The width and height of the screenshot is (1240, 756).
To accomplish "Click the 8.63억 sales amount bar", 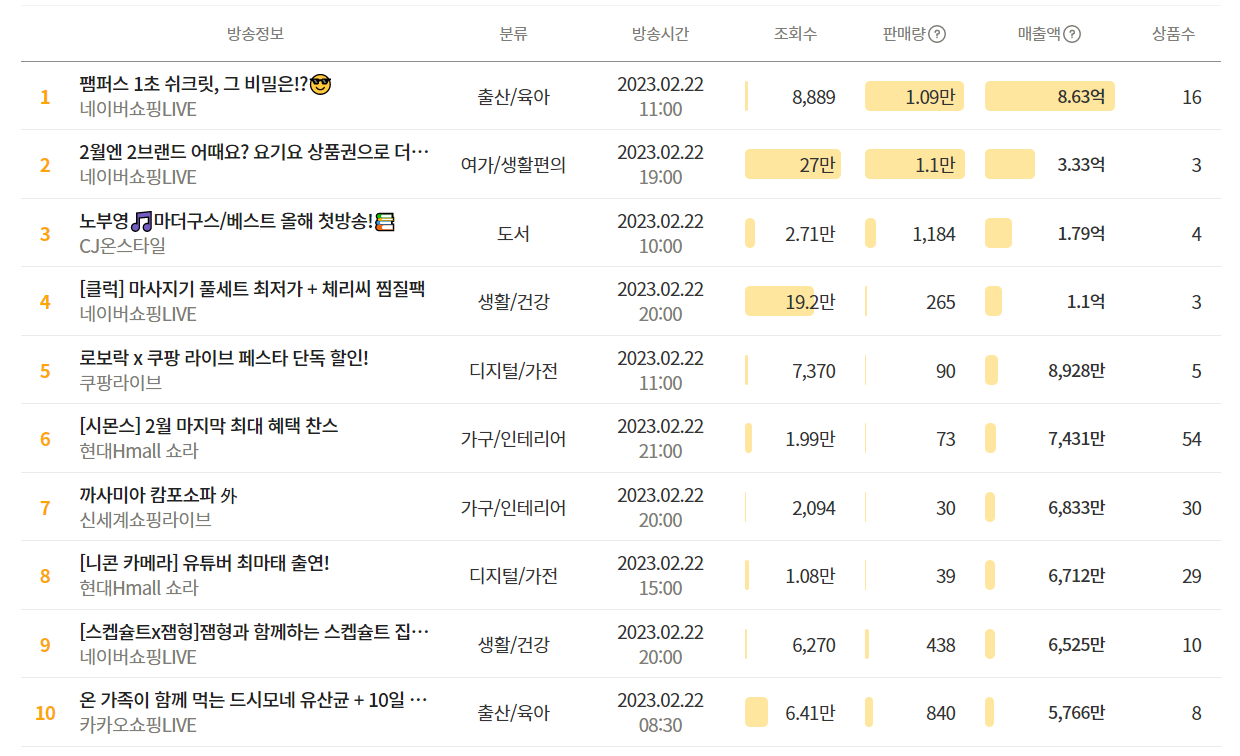I will pyautogui.click(x=1049, y=97).
